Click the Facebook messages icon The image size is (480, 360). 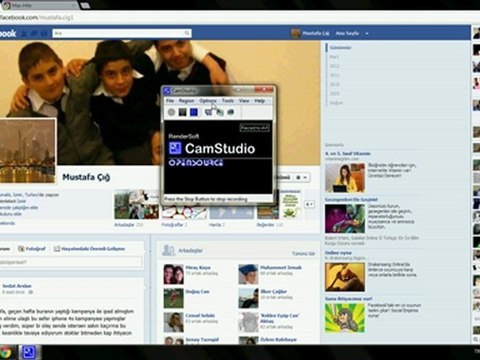pos(34,33)
